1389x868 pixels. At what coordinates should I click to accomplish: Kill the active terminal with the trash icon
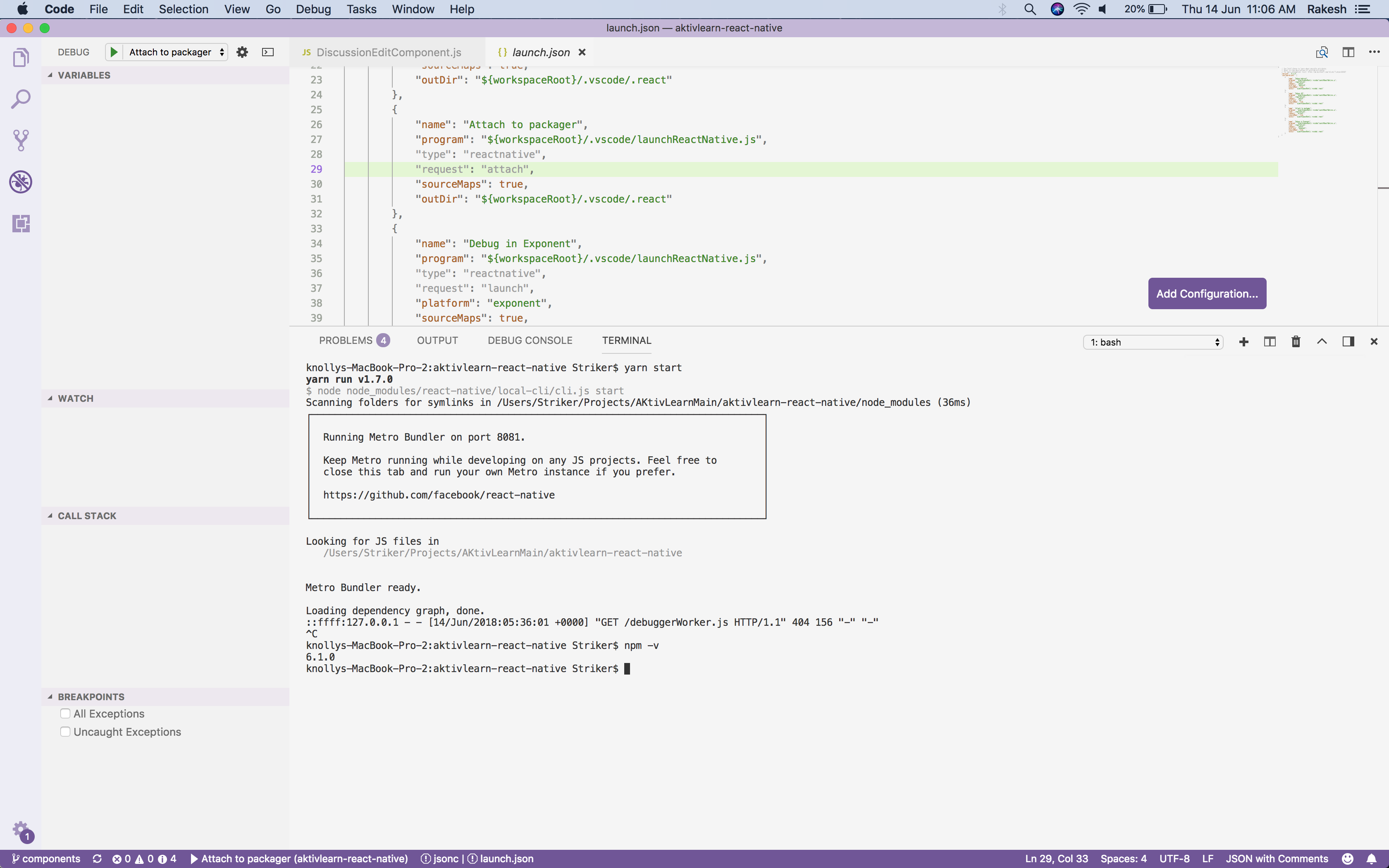coord(1296,341)
